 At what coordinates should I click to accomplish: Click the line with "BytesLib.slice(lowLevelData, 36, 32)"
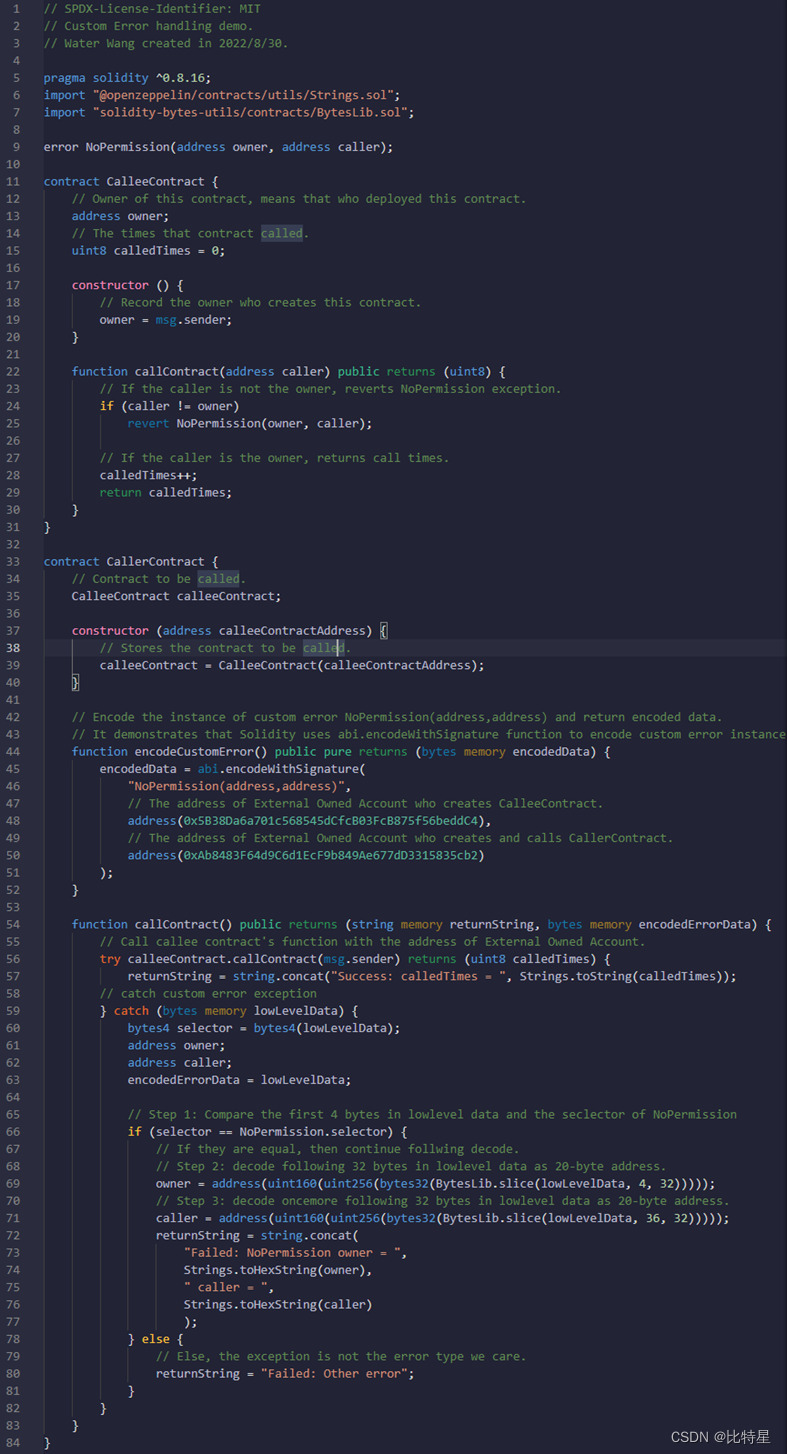442,1219
